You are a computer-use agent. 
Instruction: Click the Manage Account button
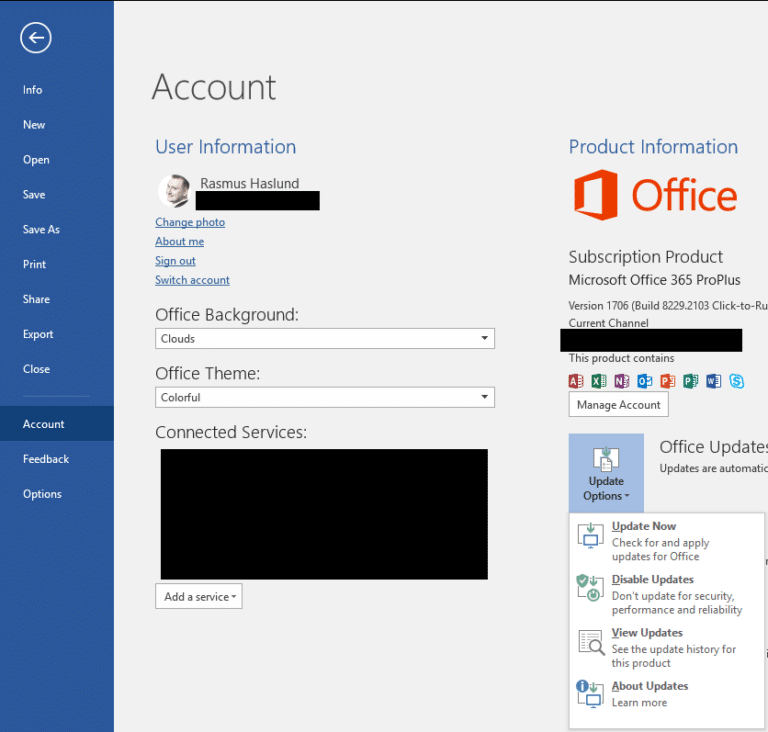click(x=618, y=405)
